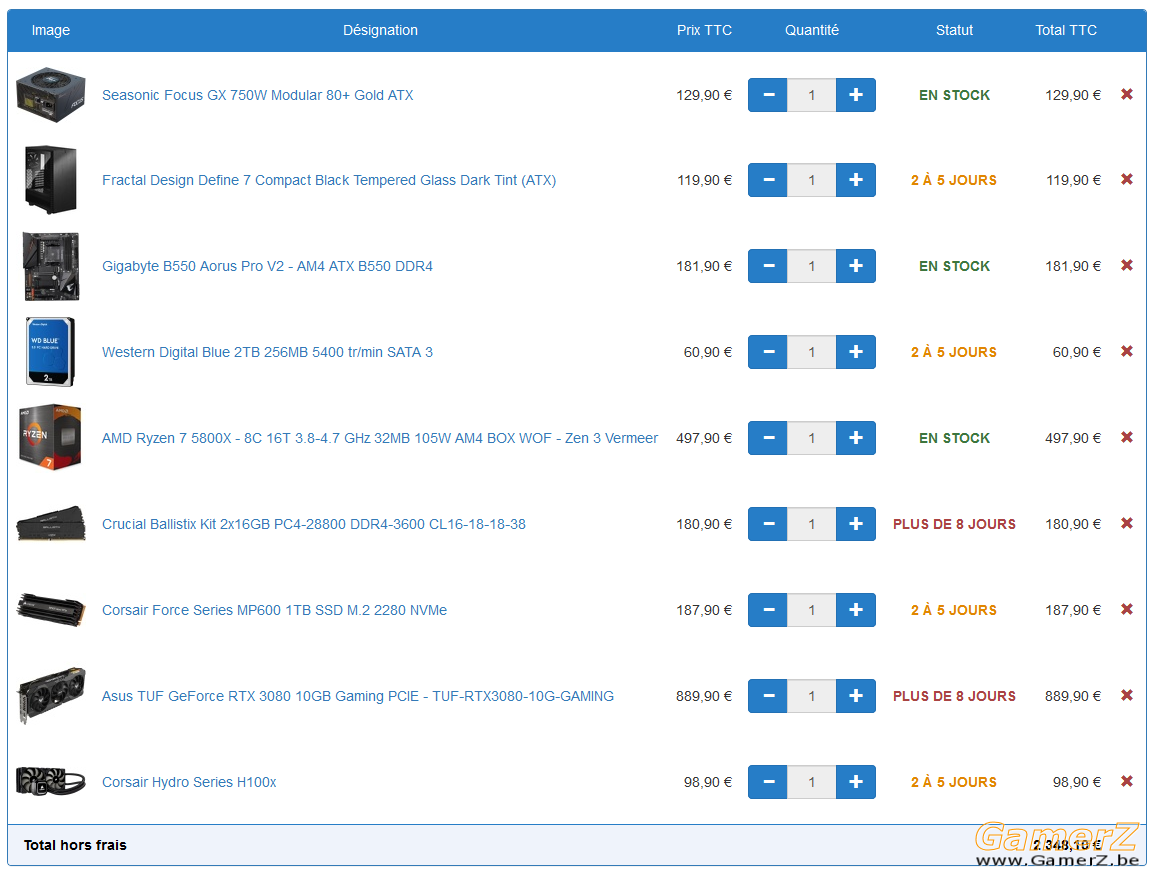Viewport: 1160px width, 876px height.
Task: Reduce quantity of Fractal Design Define 7
Action: (x=768, y=180)
